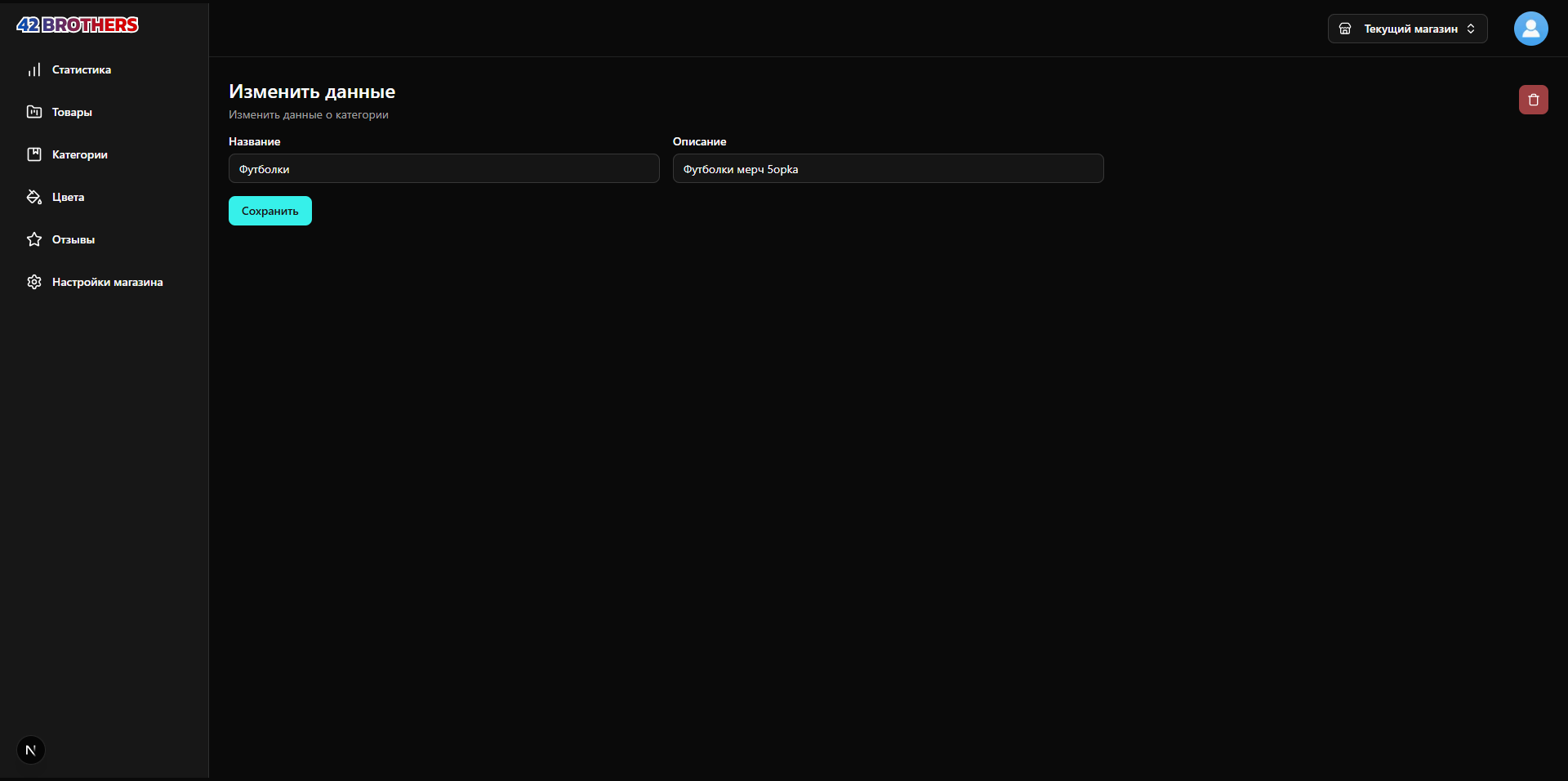Open the Настройки магазина menu label

coord(107,283)
